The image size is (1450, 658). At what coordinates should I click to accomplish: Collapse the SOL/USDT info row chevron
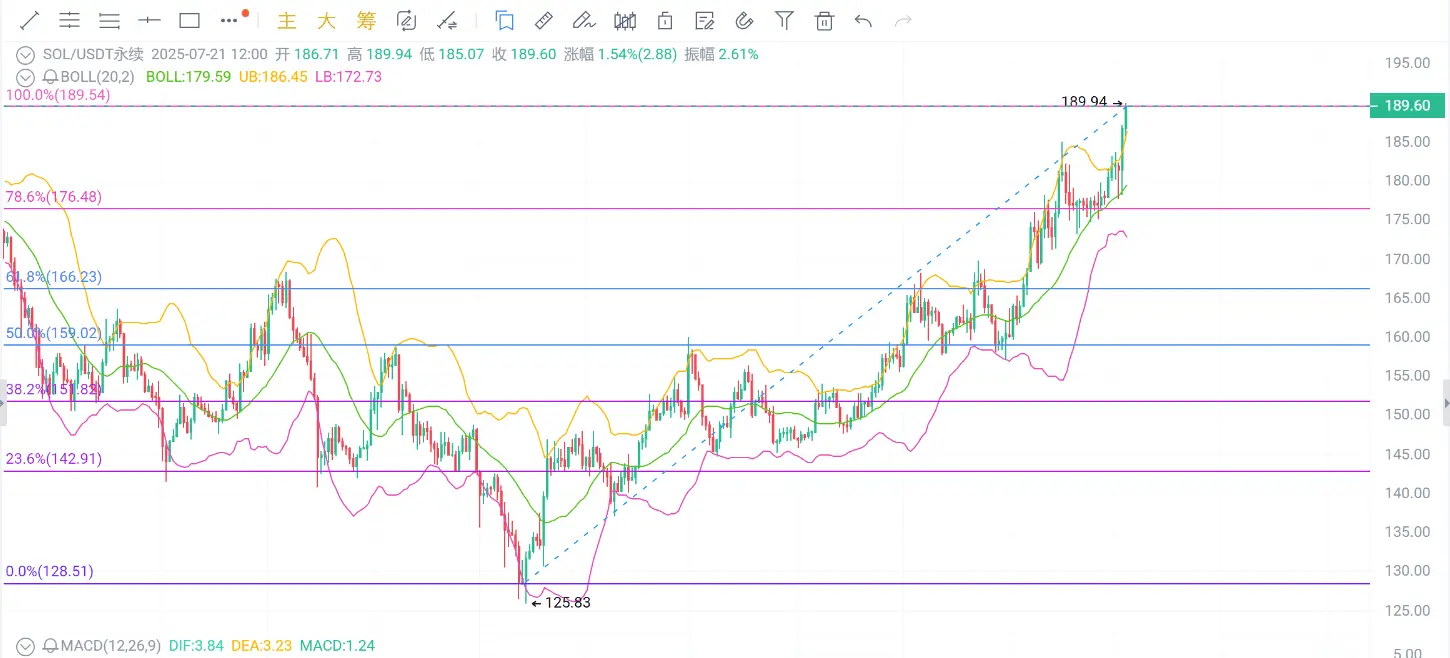click(27, 55)
